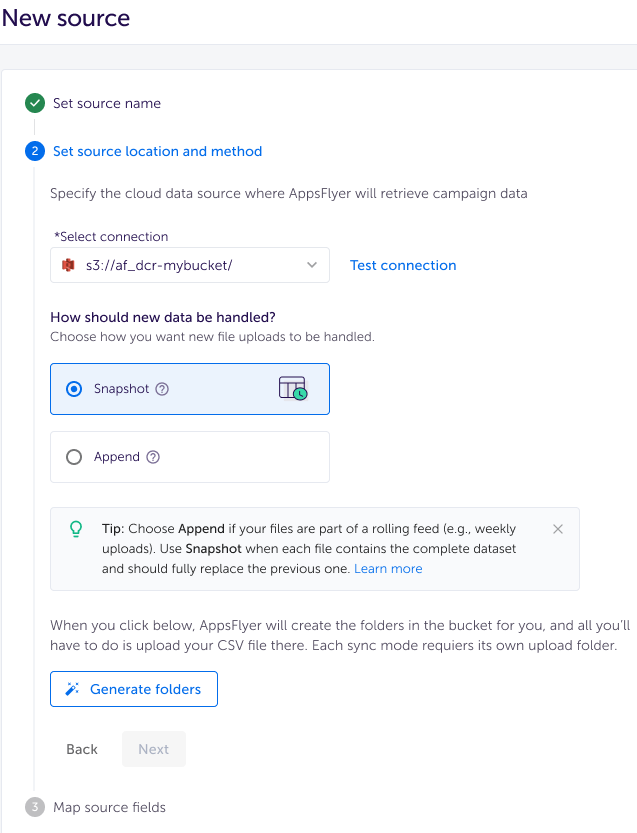Click the green checkmark on Set source name
This screenshot has width=637, height=833.
coord(34,103)
